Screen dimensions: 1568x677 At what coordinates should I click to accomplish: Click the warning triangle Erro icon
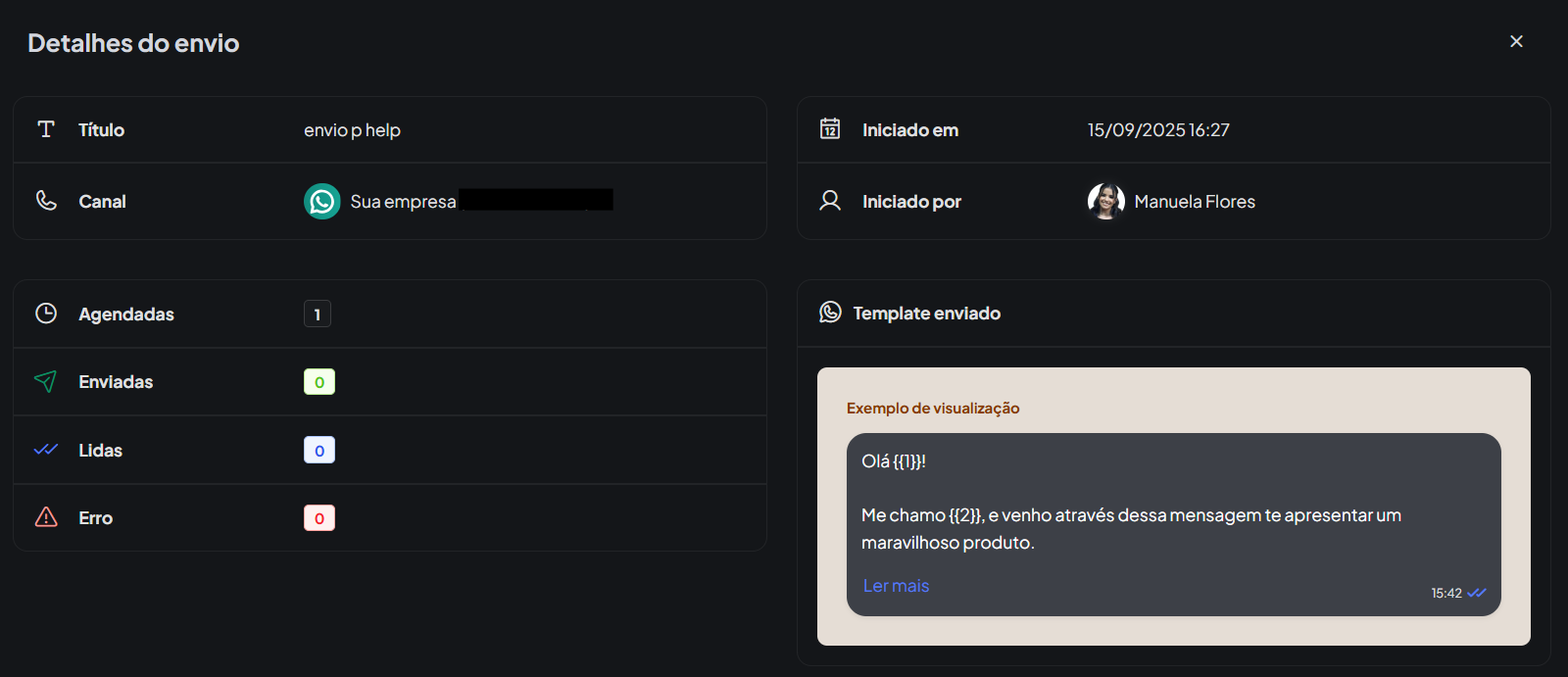[46, 517]
